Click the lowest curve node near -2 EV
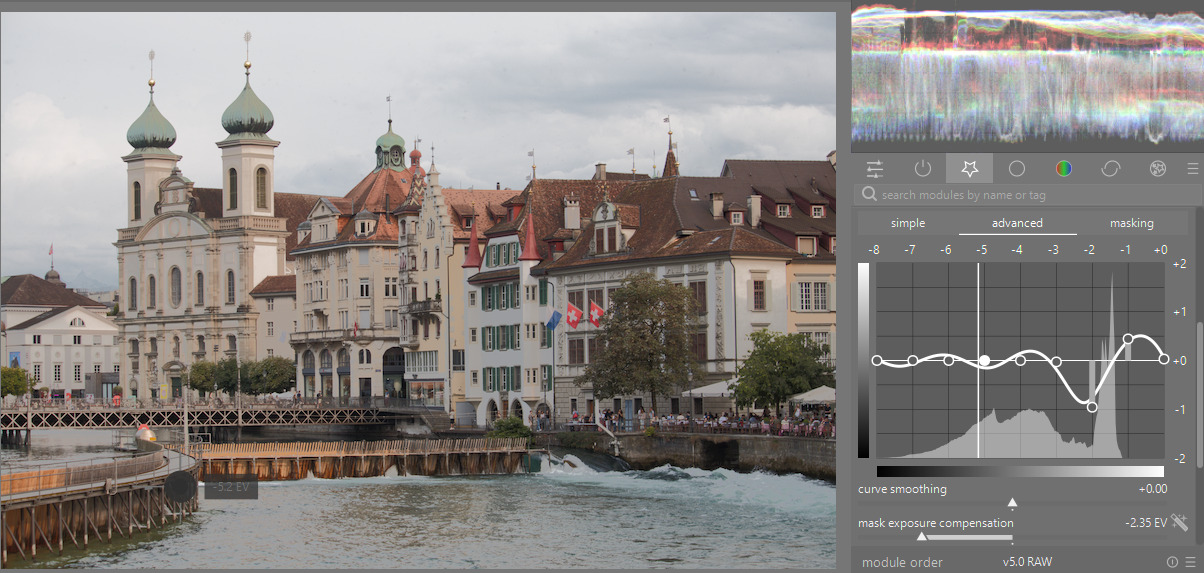 [1091, 407]
